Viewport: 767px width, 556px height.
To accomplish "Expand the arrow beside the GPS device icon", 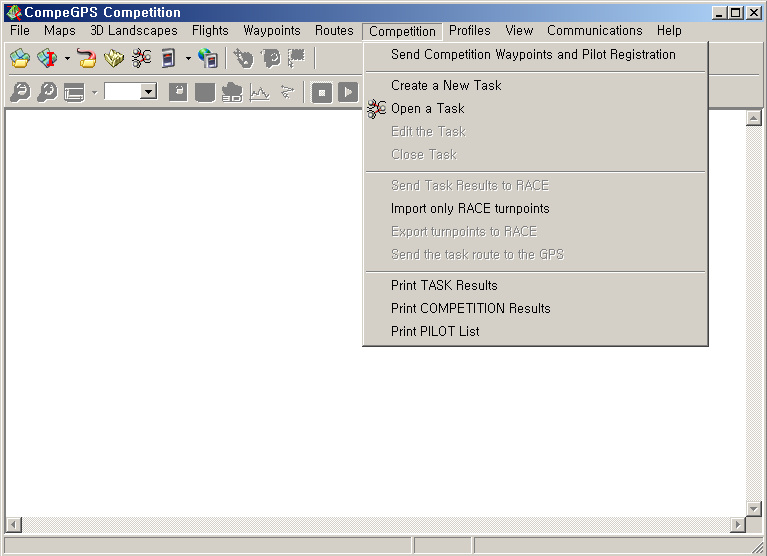I will (x=188, y=59).
